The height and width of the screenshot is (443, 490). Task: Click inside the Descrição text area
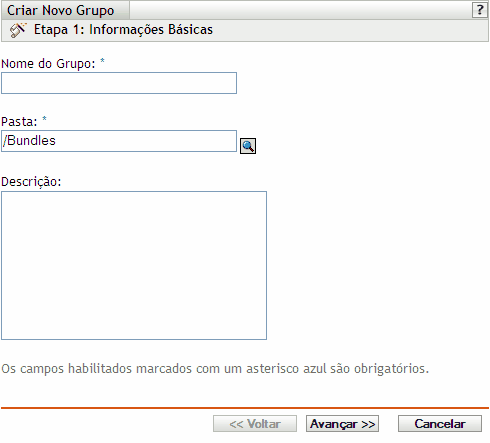(134, 265)
